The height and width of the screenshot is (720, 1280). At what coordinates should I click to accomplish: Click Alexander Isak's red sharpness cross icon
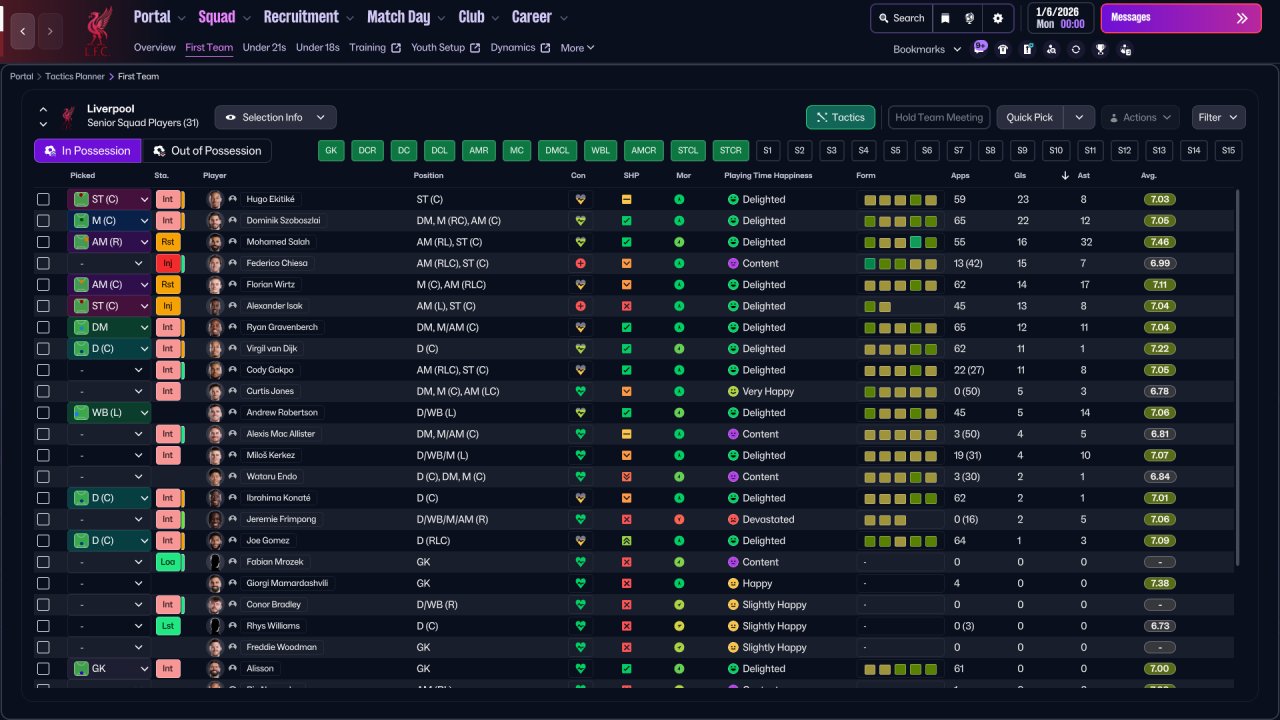point(626,306)
